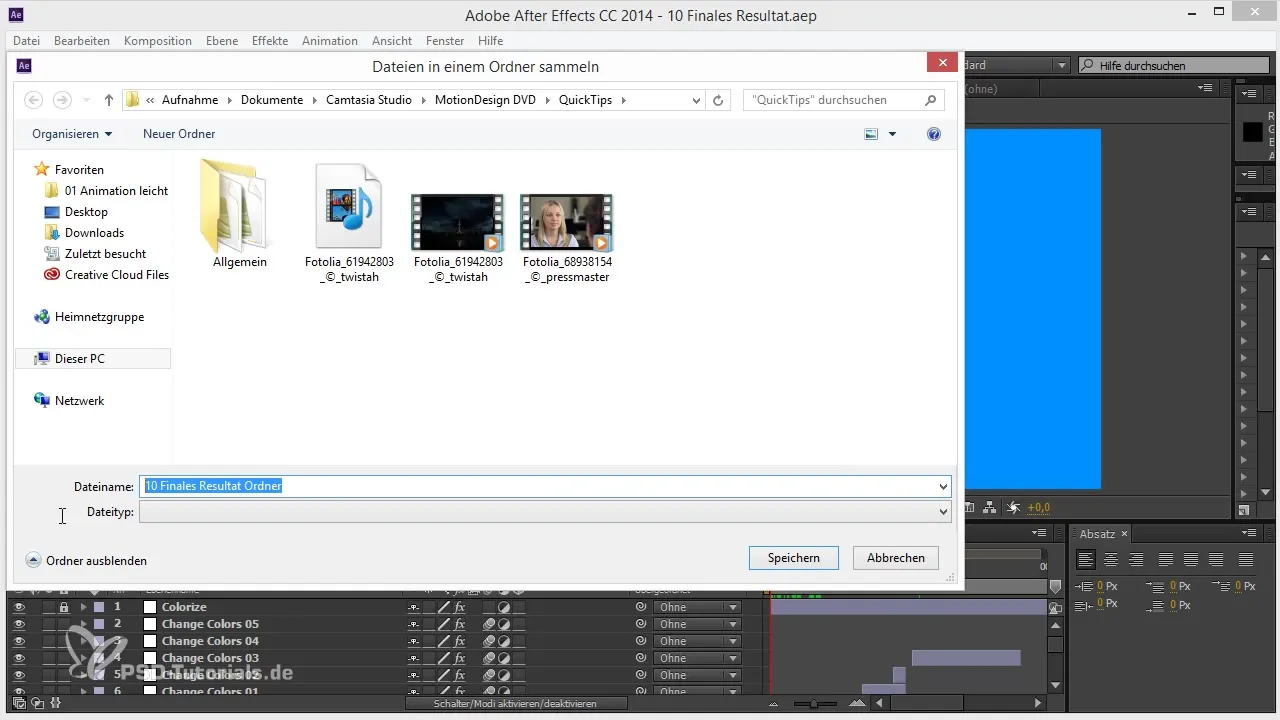The width and height of the screenshot is (1280, 720).
Task: Toggle the curly braces timeline pane icon
Action: tap(55, 704)
